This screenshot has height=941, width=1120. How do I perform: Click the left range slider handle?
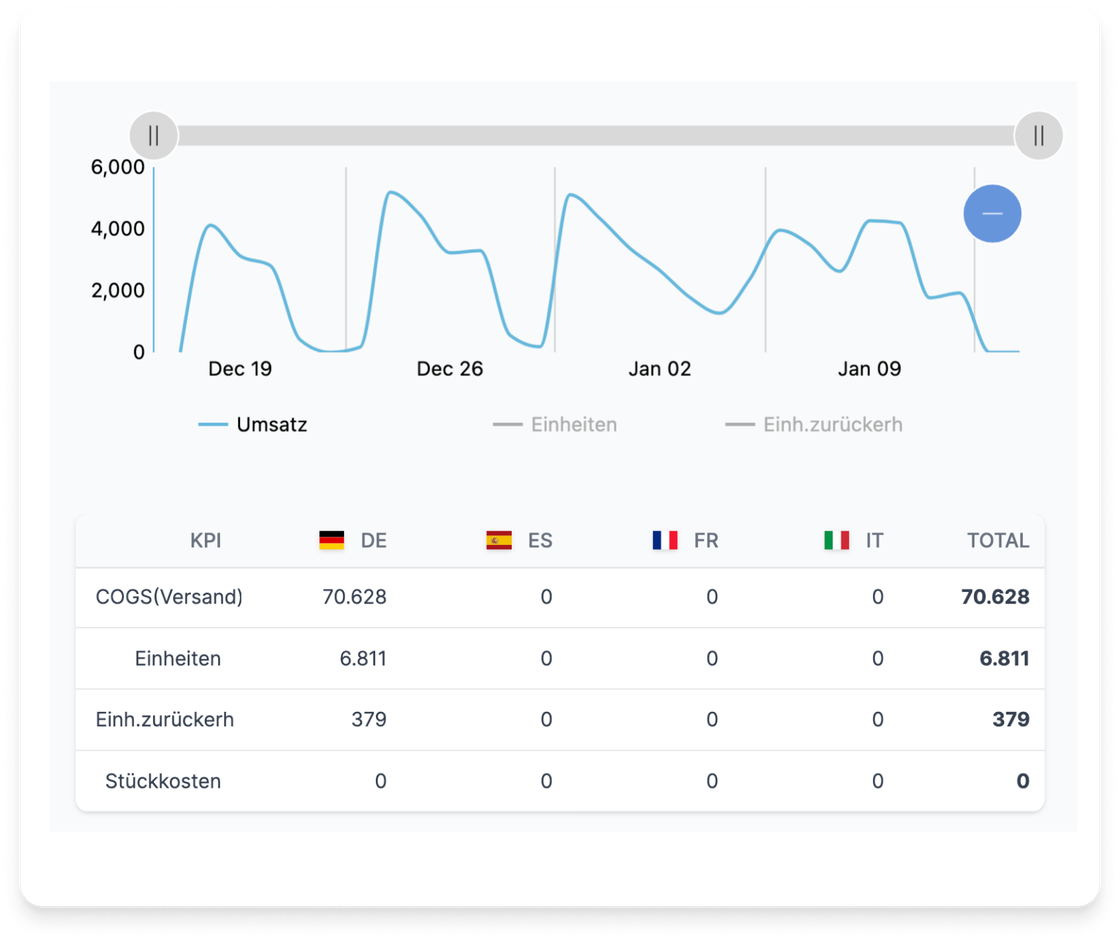[154, 135]
